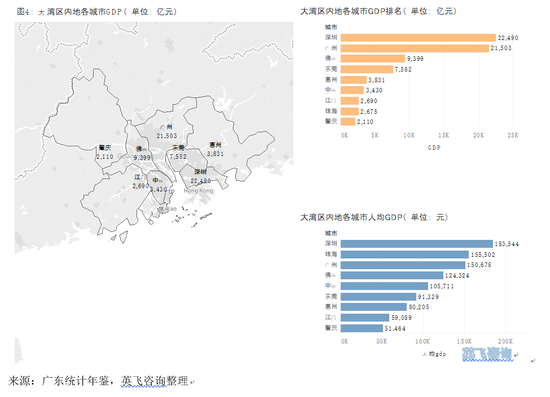Click the GDP axis title under the orange chart

(434, 148)
